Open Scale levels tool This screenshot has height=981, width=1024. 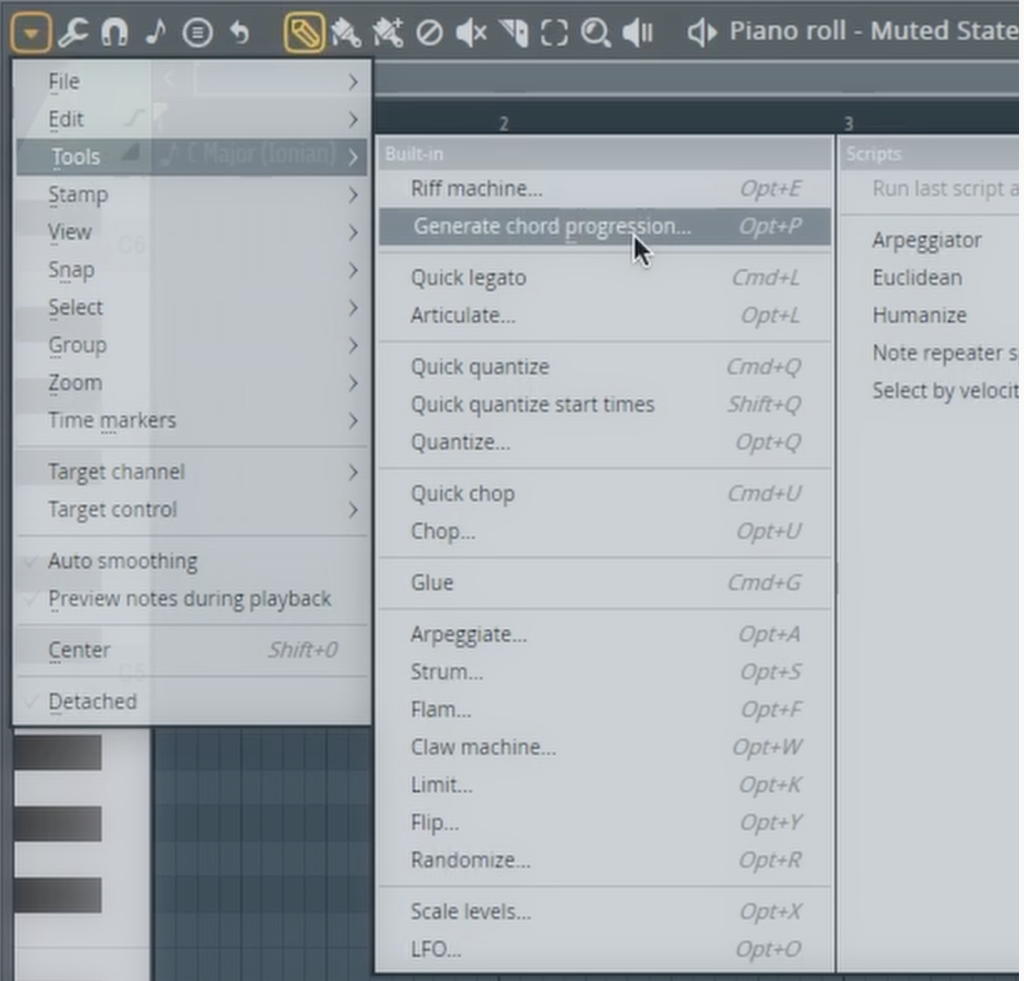pos(605,912)
